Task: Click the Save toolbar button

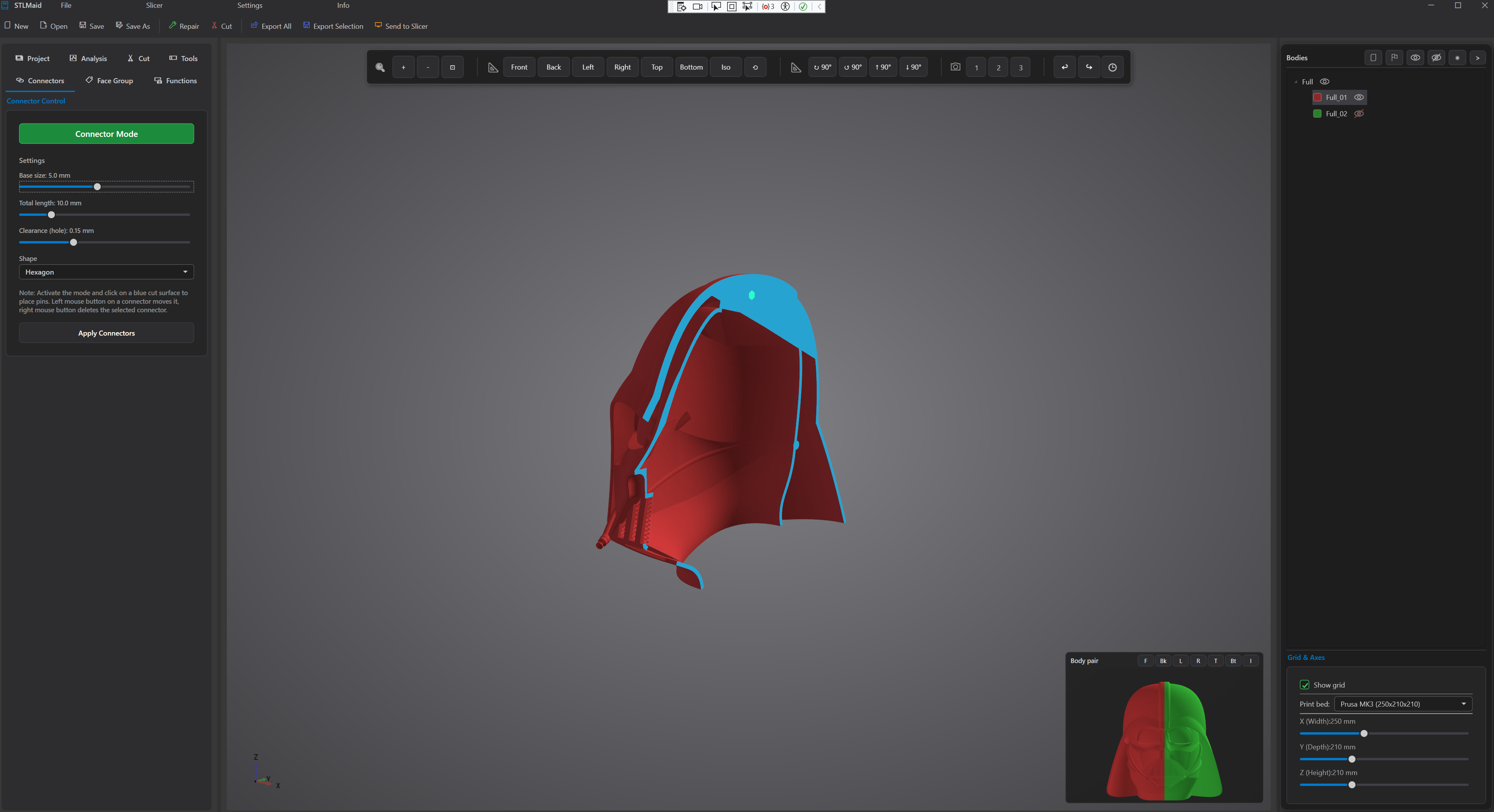Action: coord(92,26)
